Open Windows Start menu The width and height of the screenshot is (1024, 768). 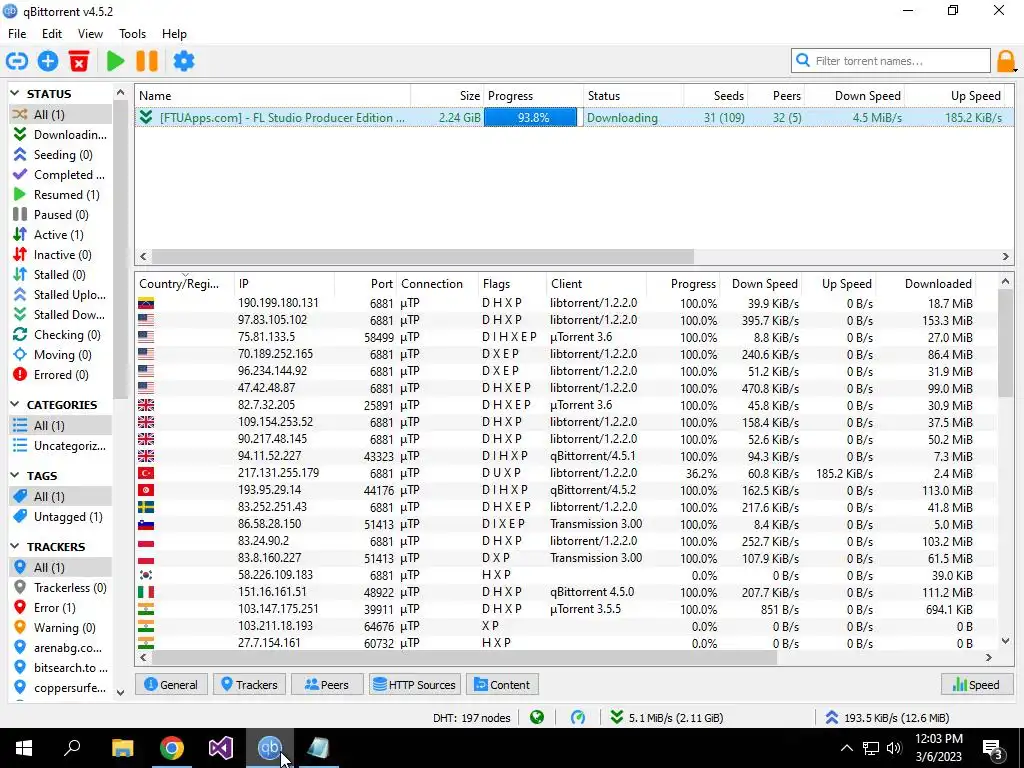(x=24, y=748)
